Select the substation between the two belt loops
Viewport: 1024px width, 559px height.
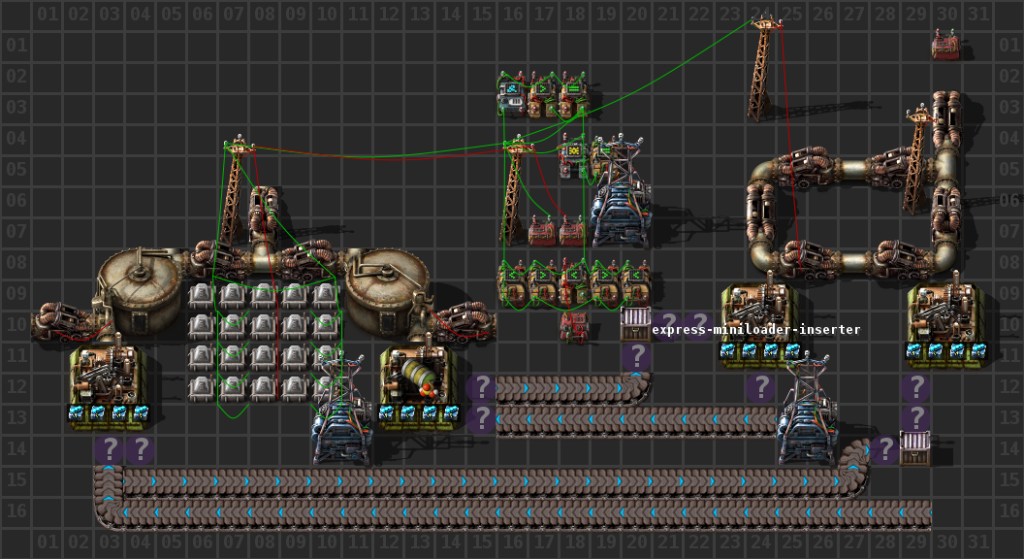pos(806,415)
